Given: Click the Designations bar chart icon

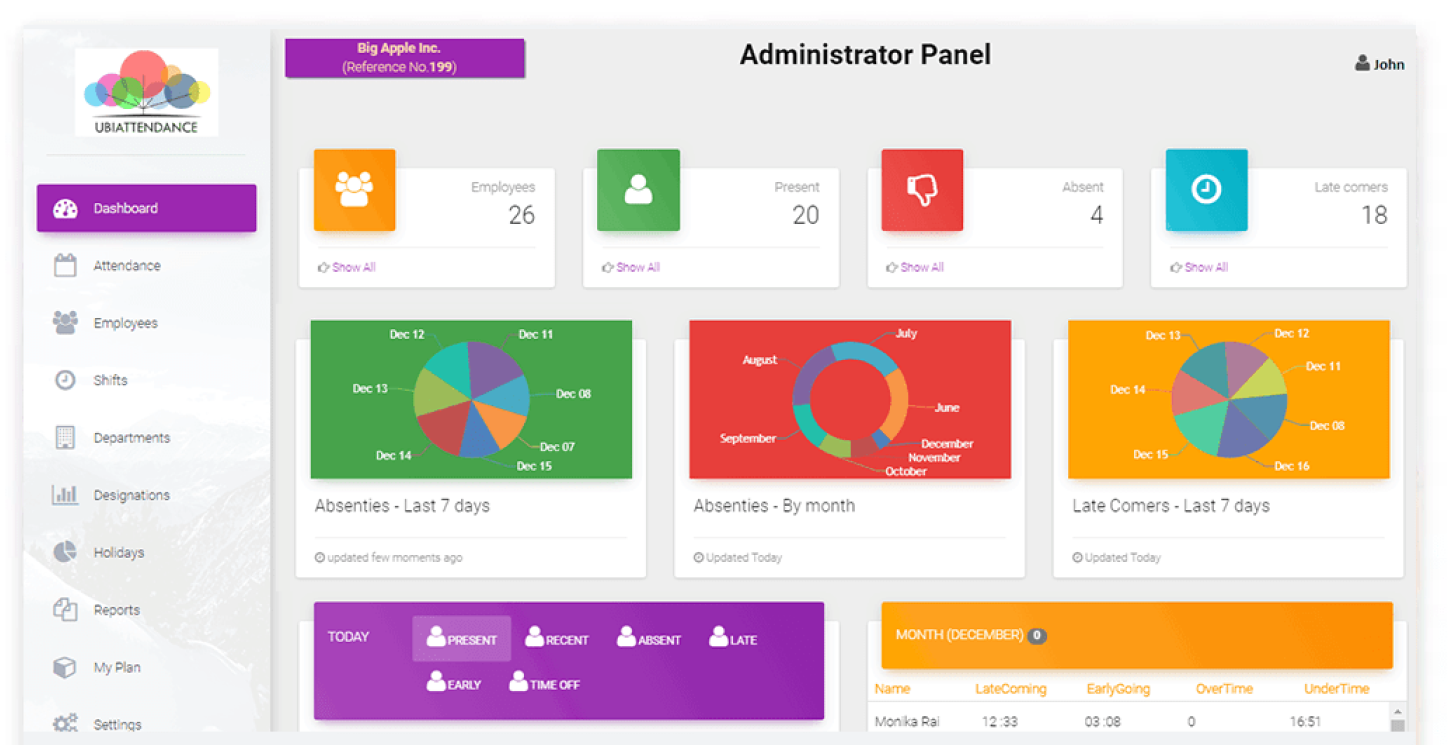Looking at the screenshot, I should [x=65, y=494].
